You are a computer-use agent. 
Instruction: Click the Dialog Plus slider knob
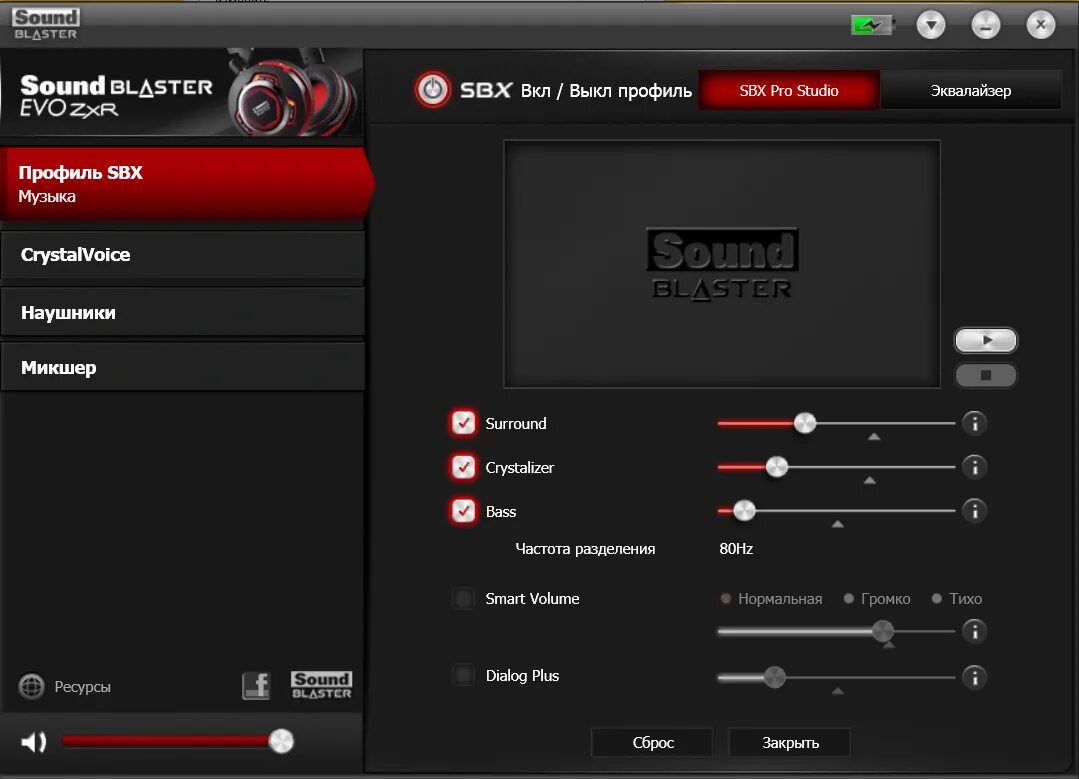tap(774, 677)
